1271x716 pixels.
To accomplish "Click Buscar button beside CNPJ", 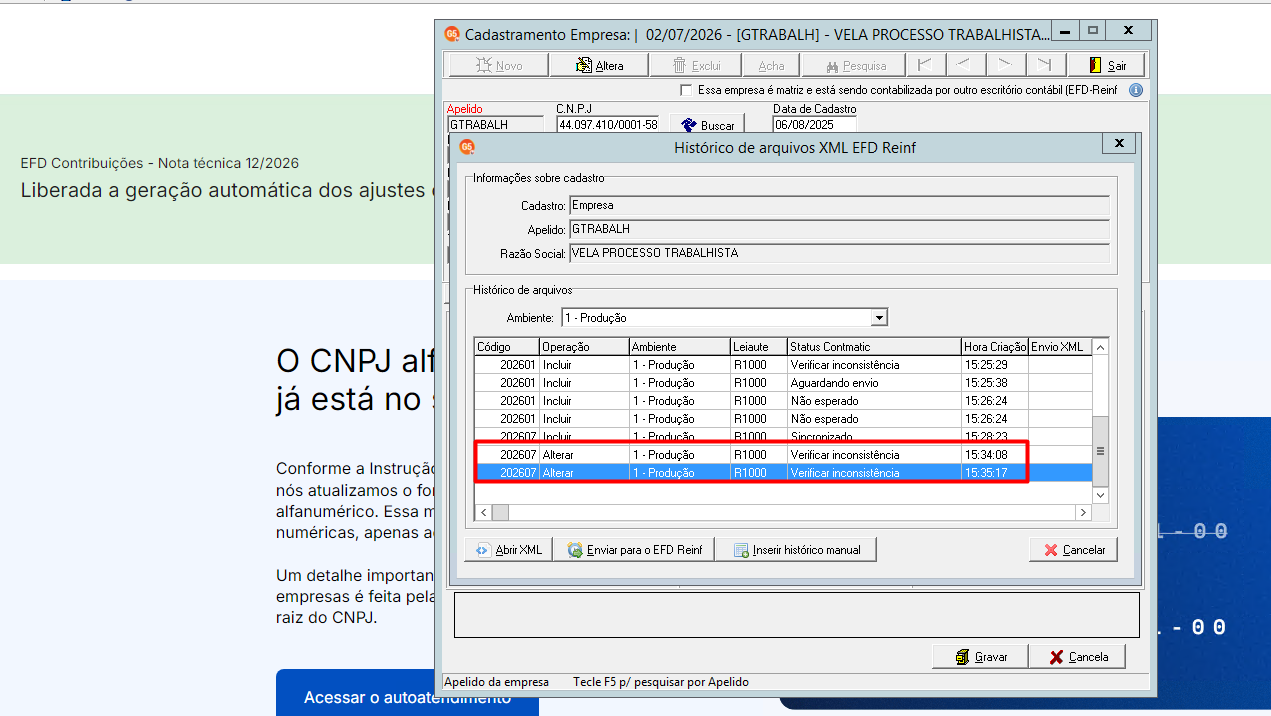I will coord(708,125).
